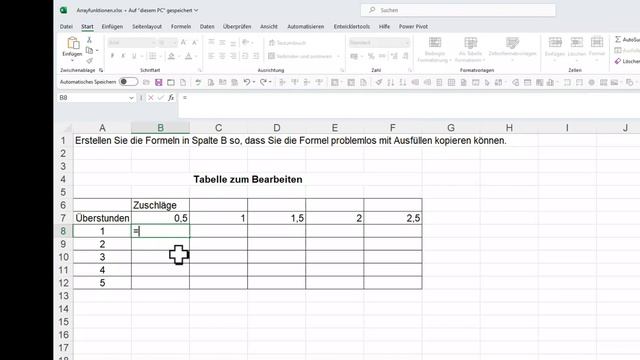The width and height of the screenshot is (640, 360).
Task: Open the Undo history dropdown arrow
Action: point(253,82)
